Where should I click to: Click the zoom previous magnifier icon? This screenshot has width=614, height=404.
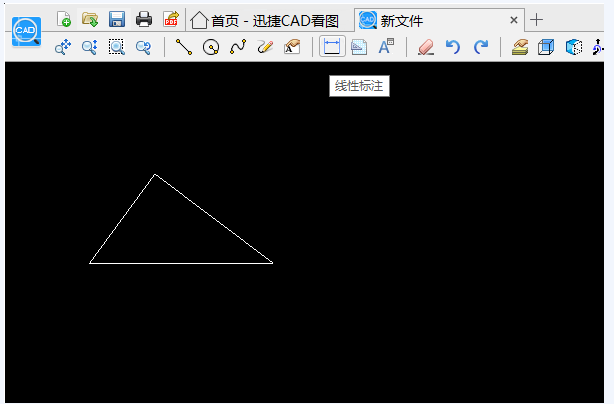[x=143, y=47]
